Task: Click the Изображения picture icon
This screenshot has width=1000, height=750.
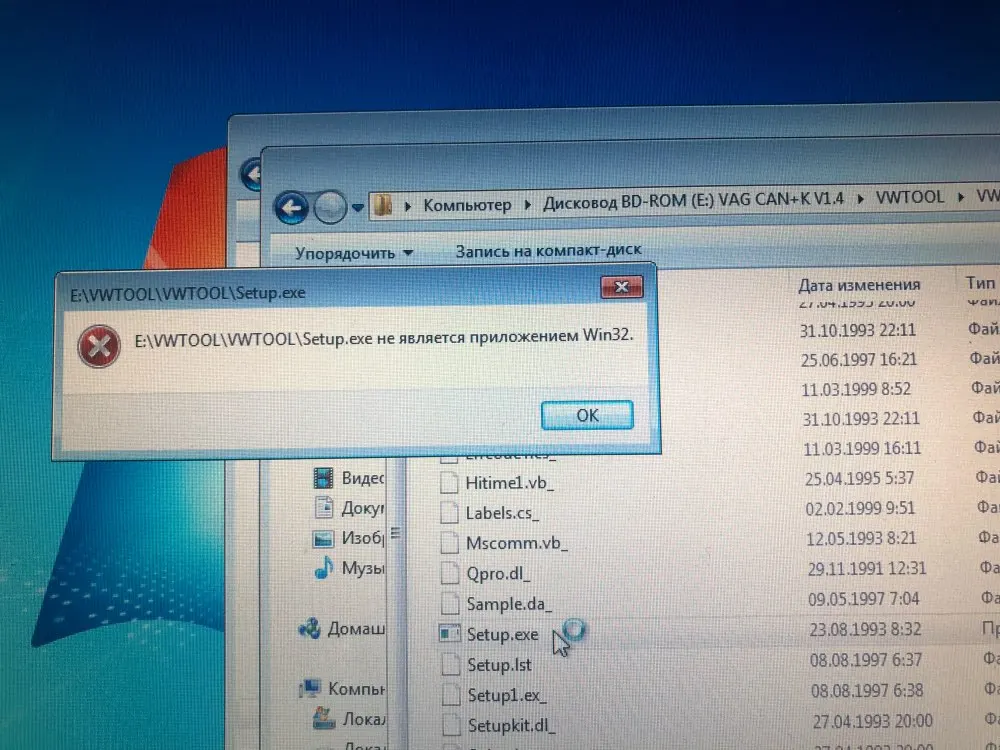Action: [323, 539]
